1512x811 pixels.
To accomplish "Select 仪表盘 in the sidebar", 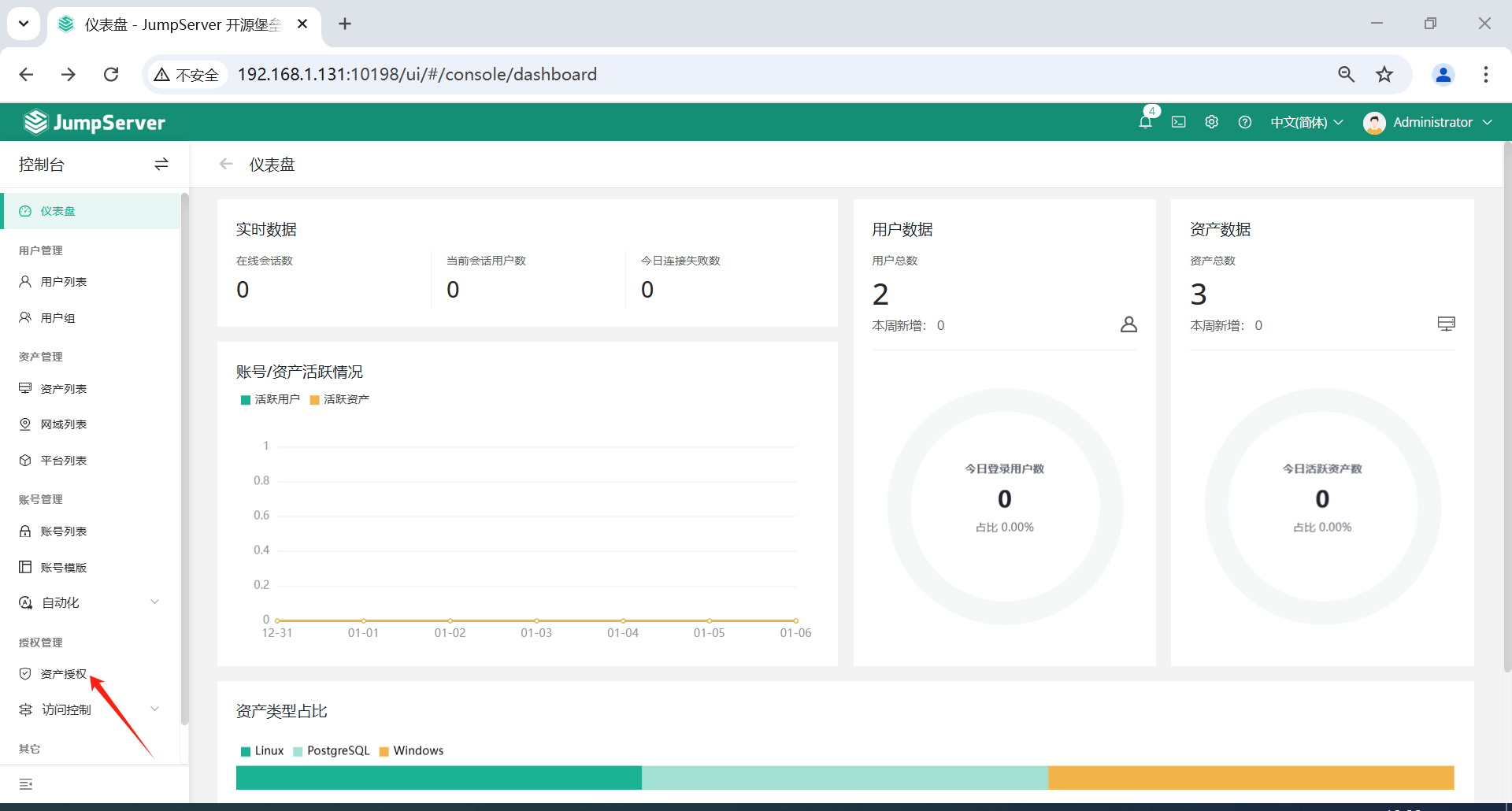I will 91,211.
